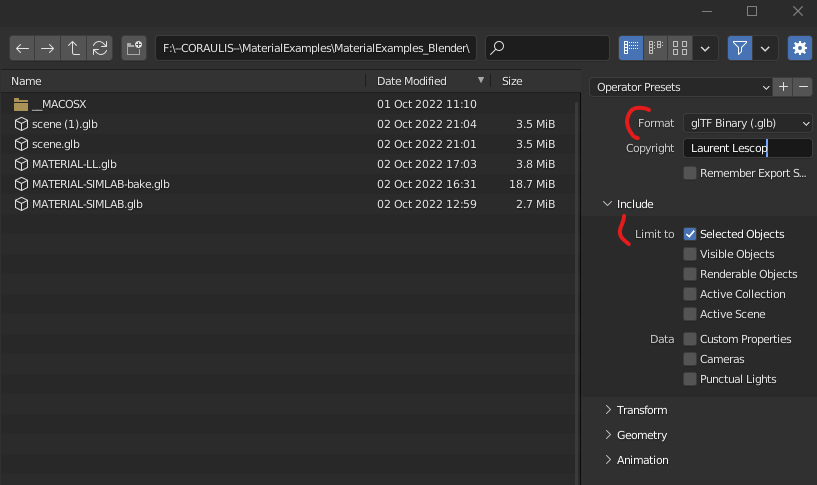This screenshot has height=485, width=817.
Task: Minimize the file browser window
Action: pos(707,11)
